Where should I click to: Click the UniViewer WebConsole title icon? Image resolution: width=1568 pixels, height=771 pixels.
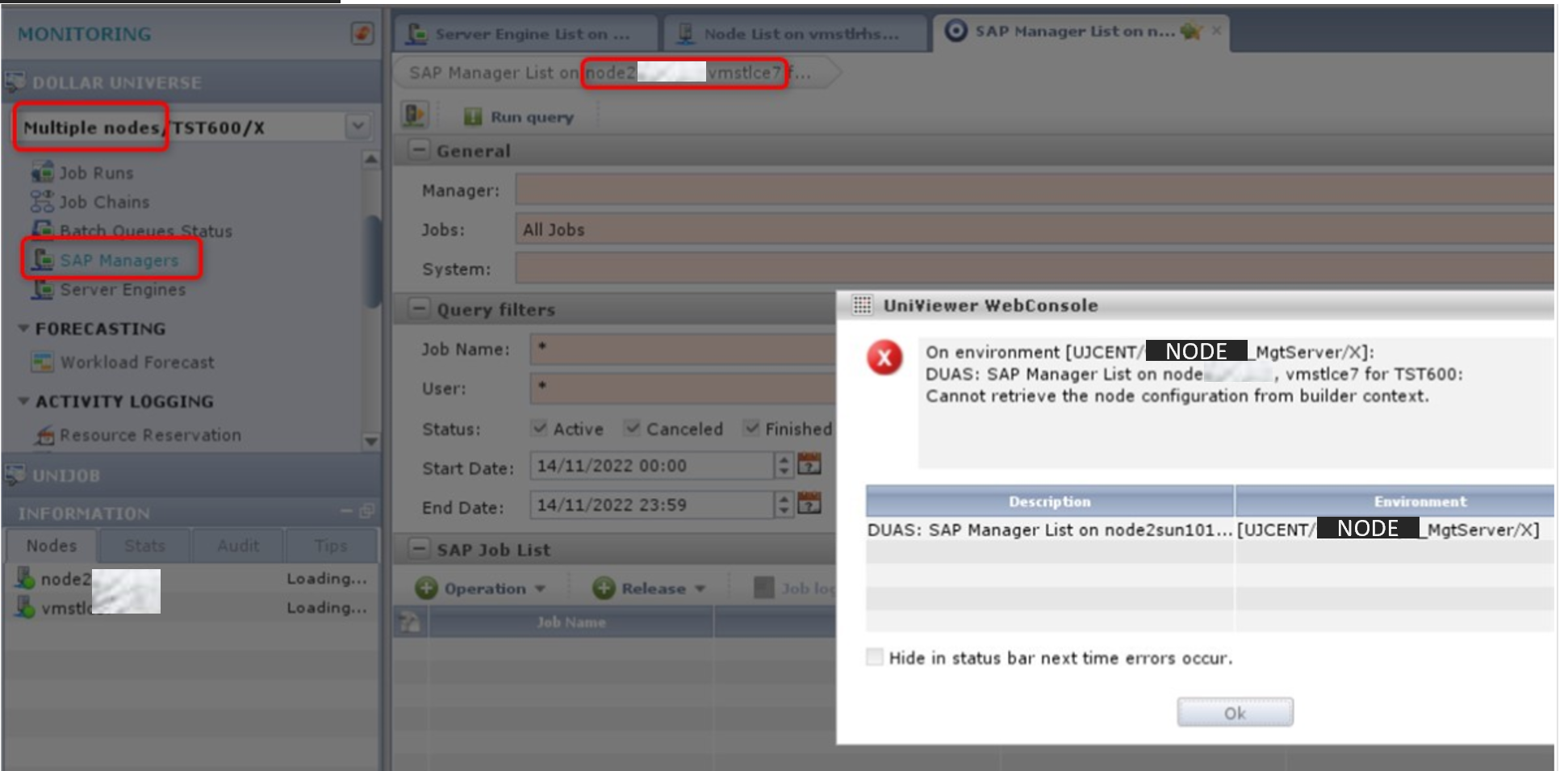(863, 305)
